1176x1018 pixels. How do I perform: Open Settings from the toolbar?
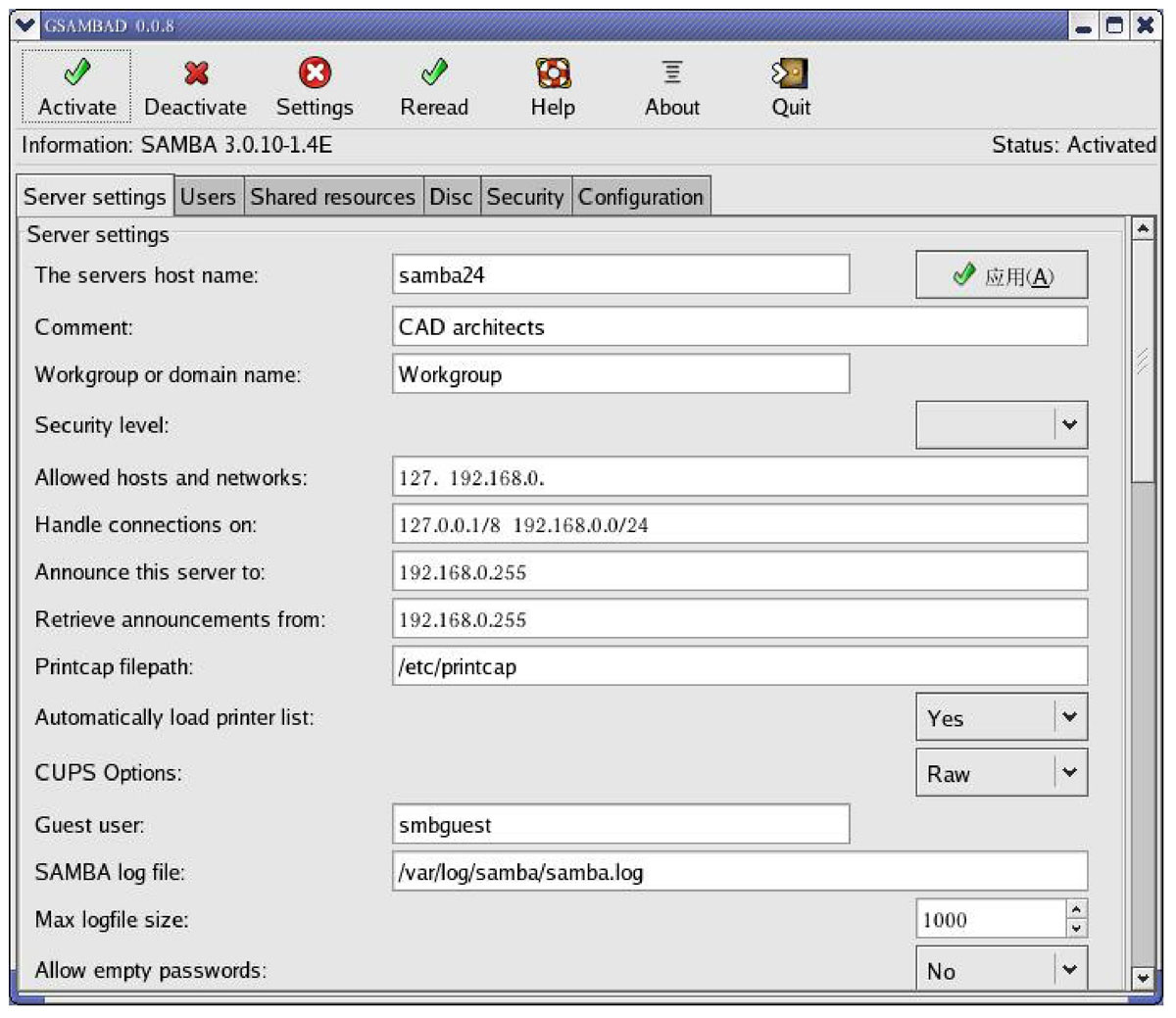[315, 73]
